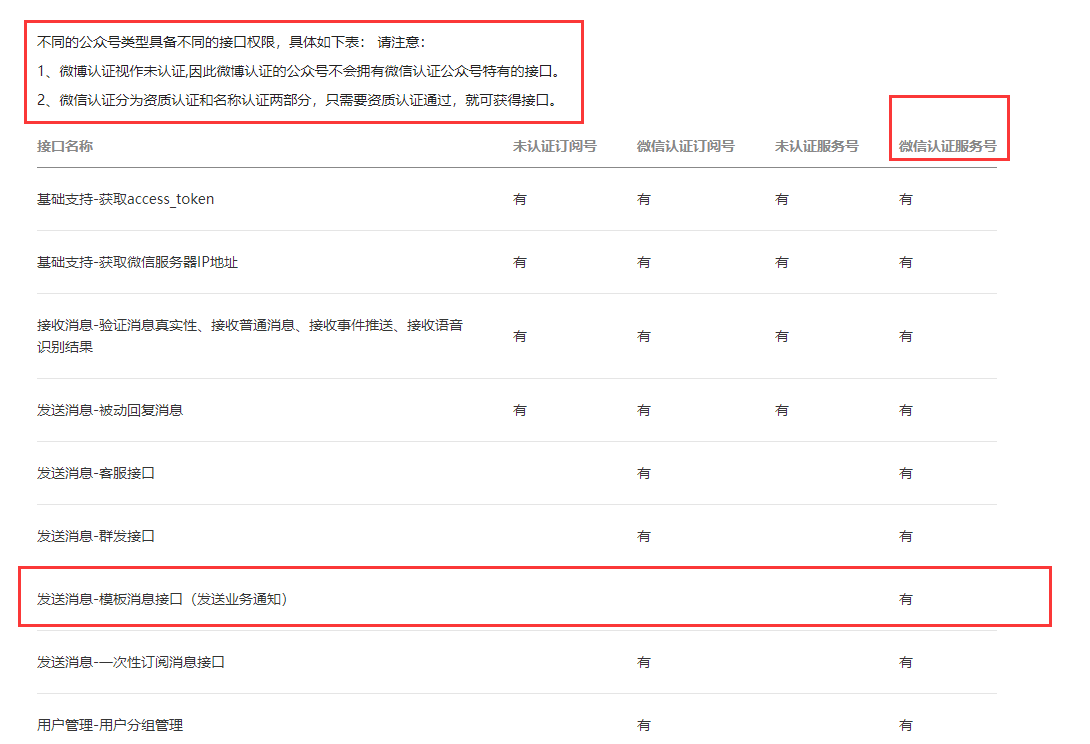Click 有 for 获取微信服务器IP地址 under 微信认证订阅号

pos(644,262)
